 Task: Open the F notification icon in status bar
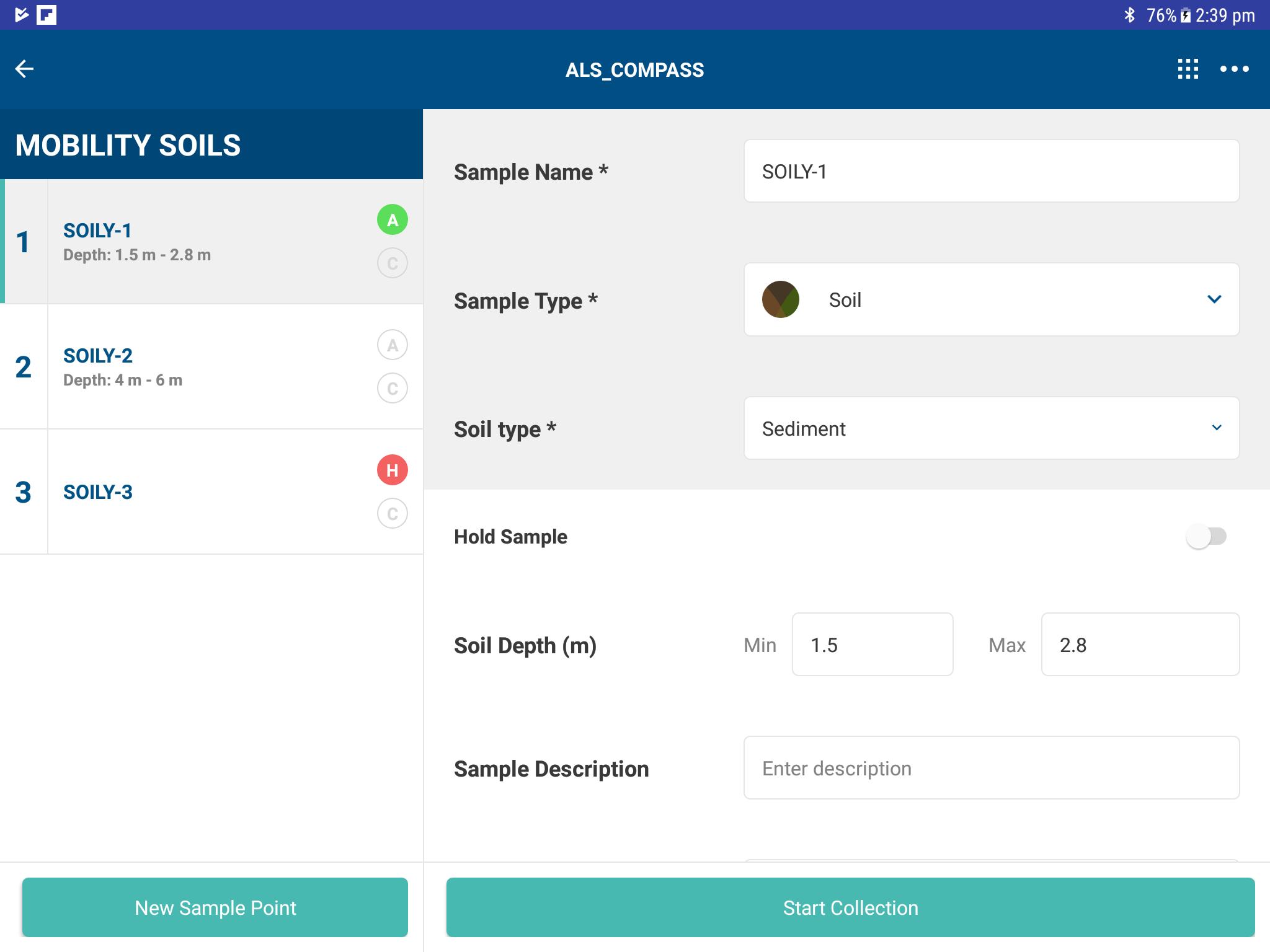pyautogui.click(x=47, y=14)
